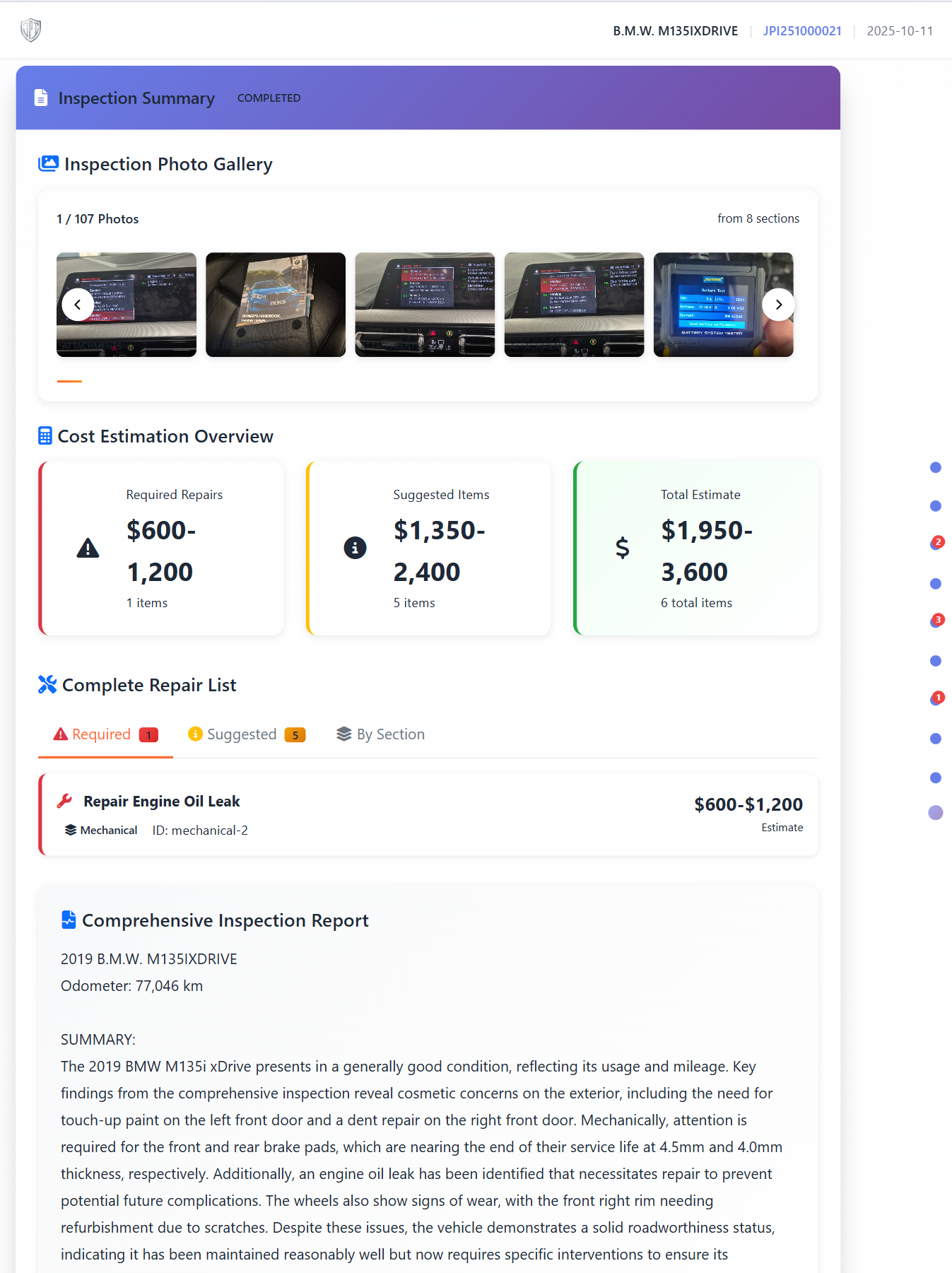Click the Repair Engine Oil Leak item
Viewport: 952px width, 1273px height.
[x=162, y=802]
